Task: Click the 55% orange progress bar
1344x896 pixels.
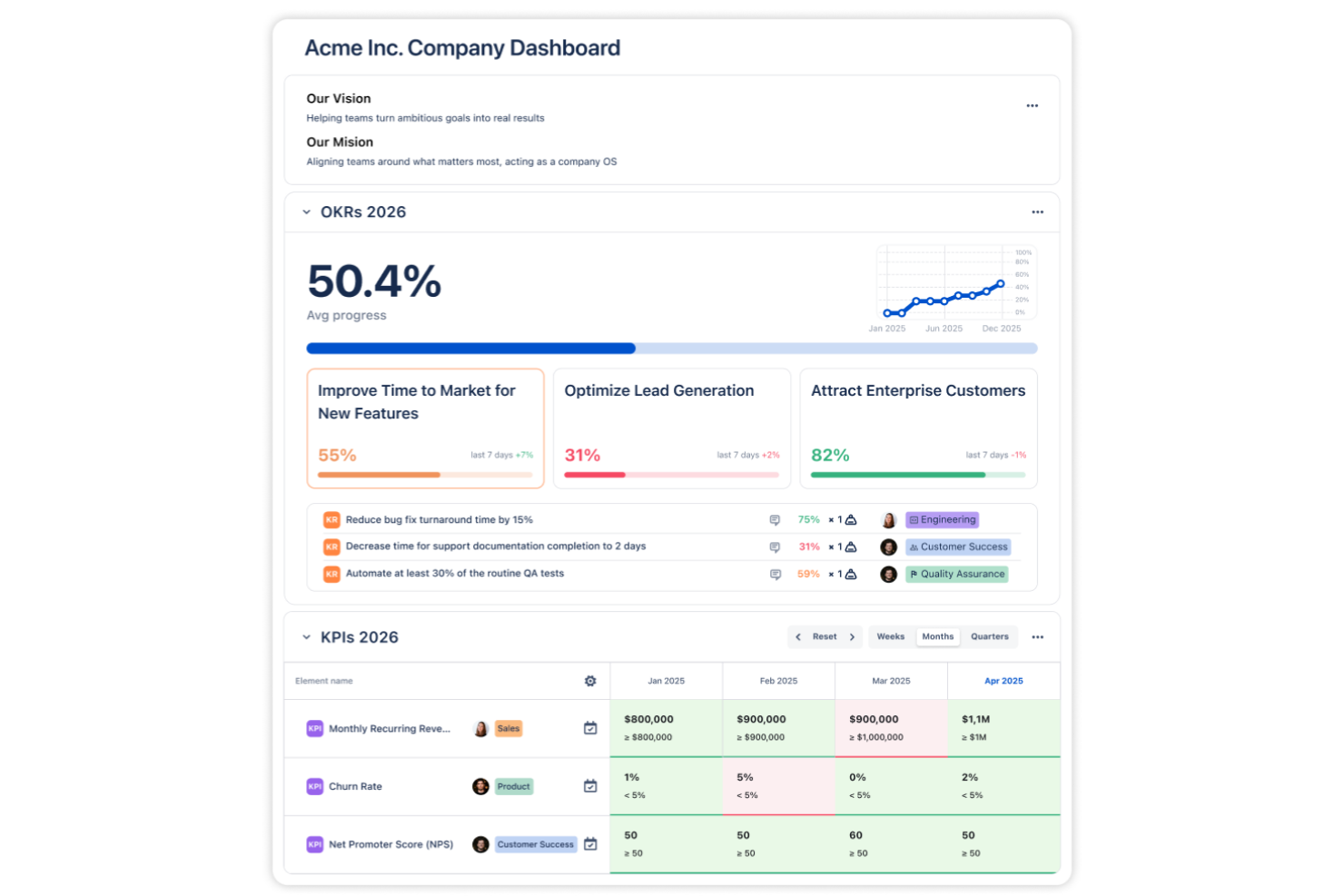Action: tap(425, 475)
